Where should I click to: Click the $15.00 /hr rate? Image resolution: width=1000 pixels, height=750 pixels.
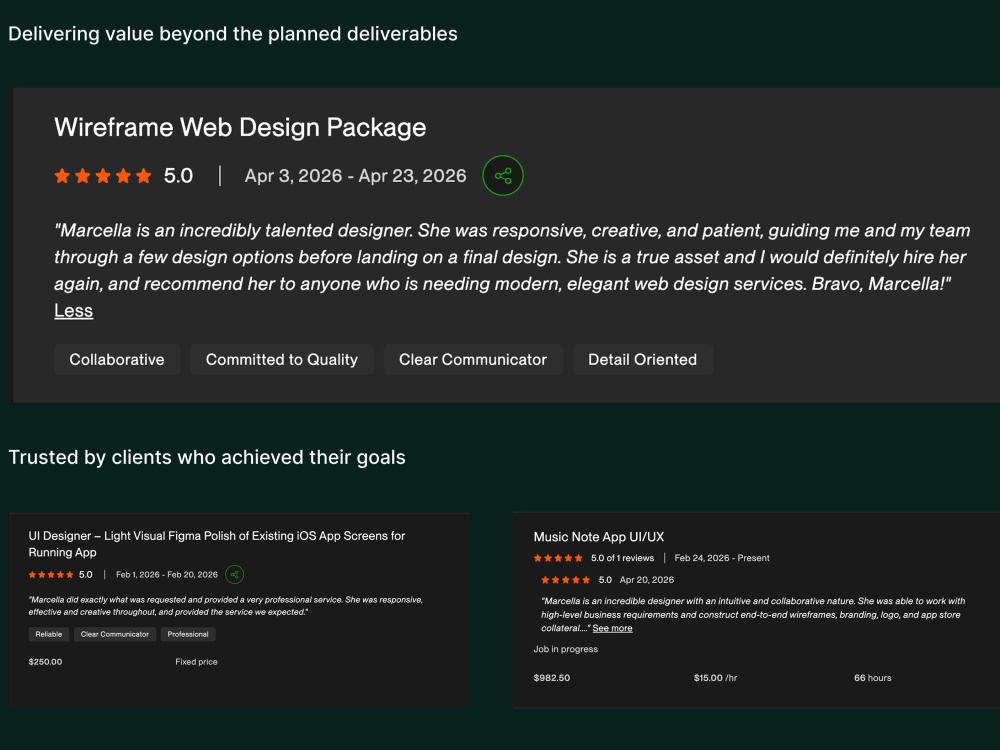point(716,678)
